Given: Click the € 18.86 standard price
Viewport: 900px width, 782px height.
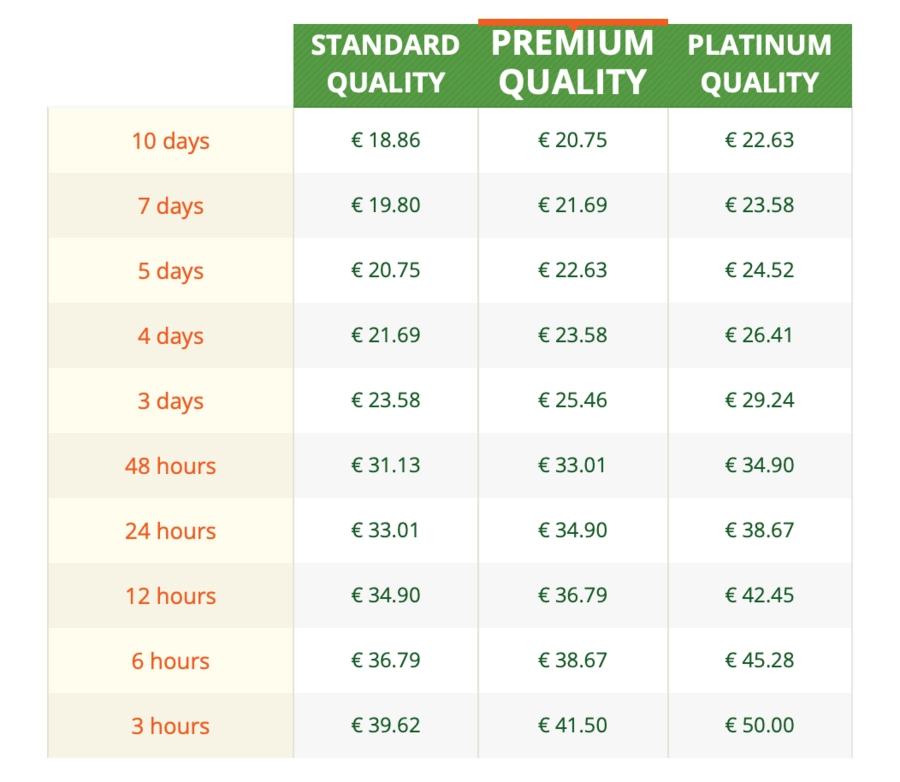Looking at the screenshot, I should [x=386, y=140].
